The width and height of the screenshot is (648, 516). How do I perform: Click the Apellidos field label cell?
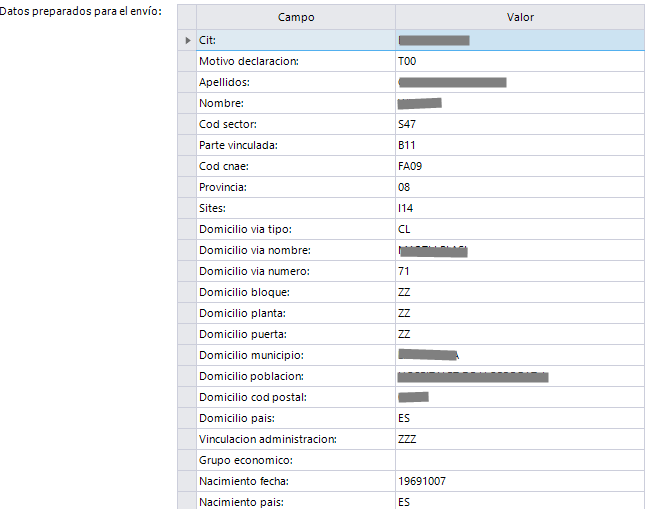click(x=225, y=82)
